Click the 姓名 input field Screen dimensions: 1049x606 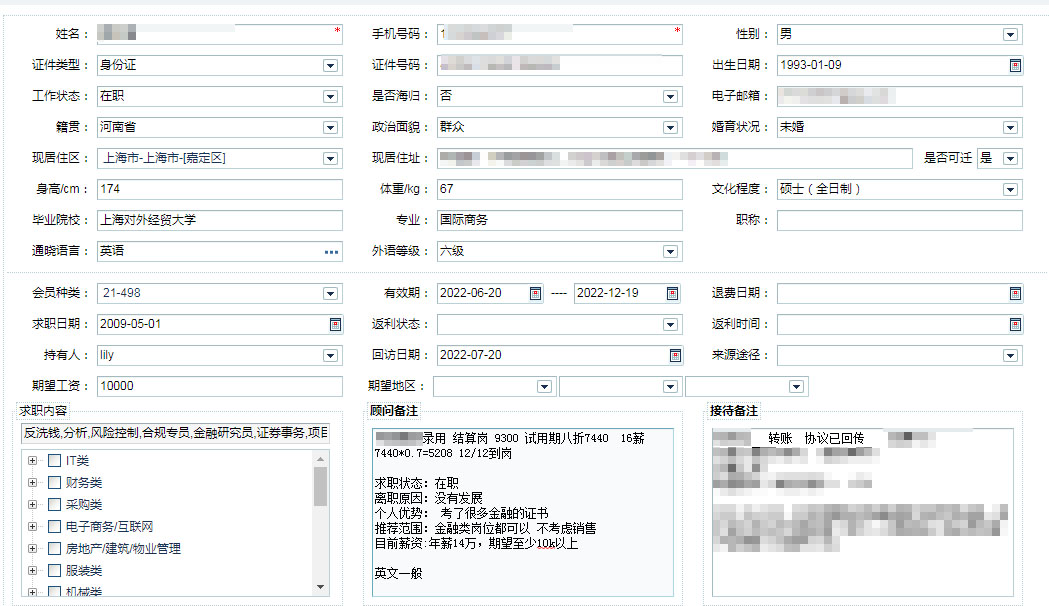pos(219,34)
